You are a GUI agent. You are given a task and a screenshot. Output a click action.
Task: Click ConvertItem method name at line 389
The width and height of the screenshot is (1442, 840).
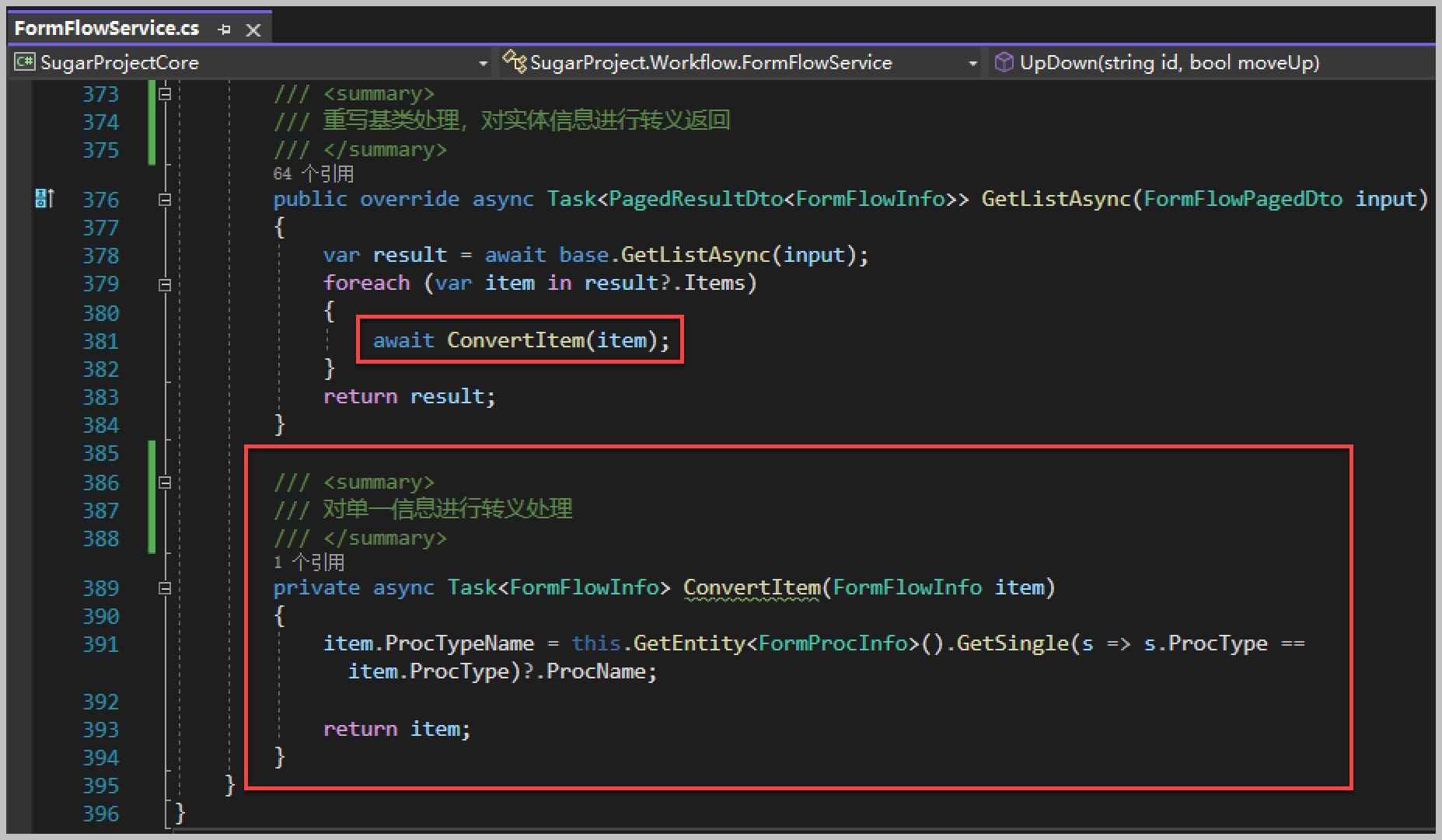[752, 587]
